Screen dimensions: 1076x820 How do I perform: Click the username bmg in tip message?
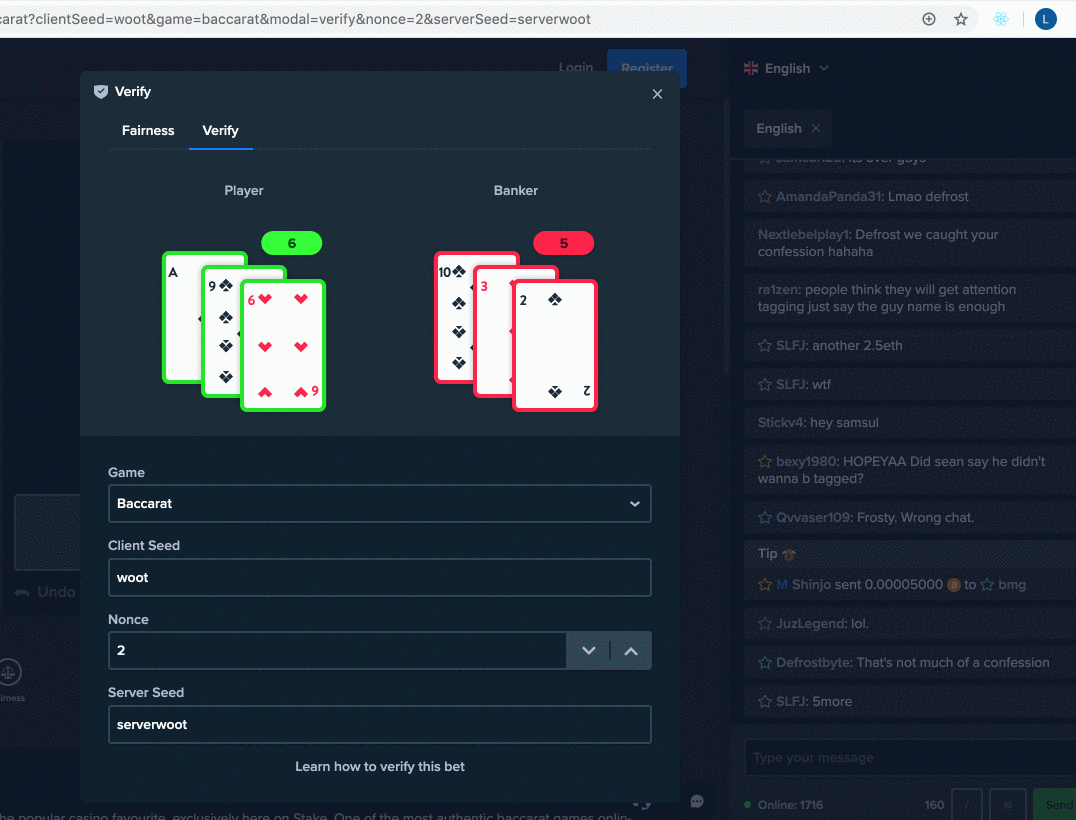pos(1011,585)
